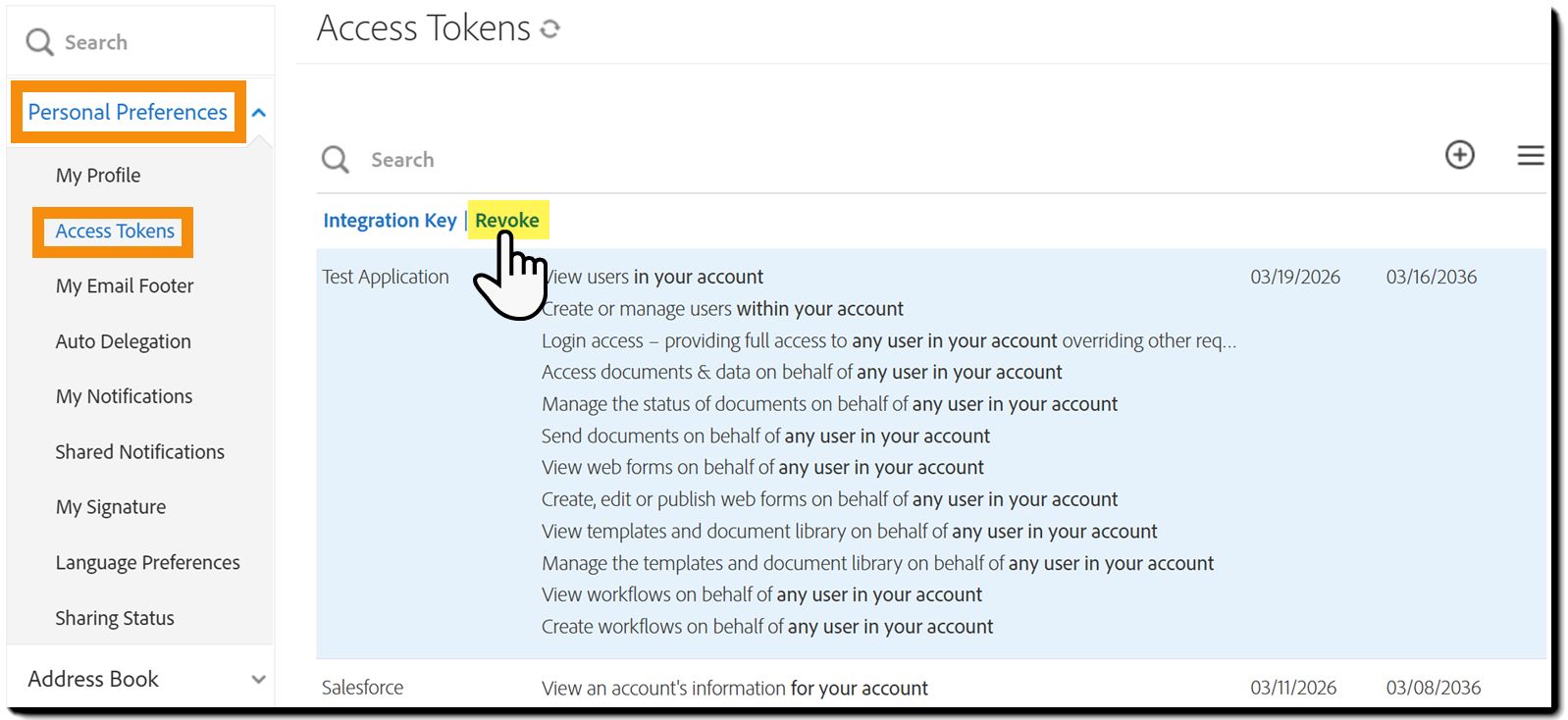Click the magnifier icon above the token list
This screenshot has width=1568, height=720.
pos(335,159)
